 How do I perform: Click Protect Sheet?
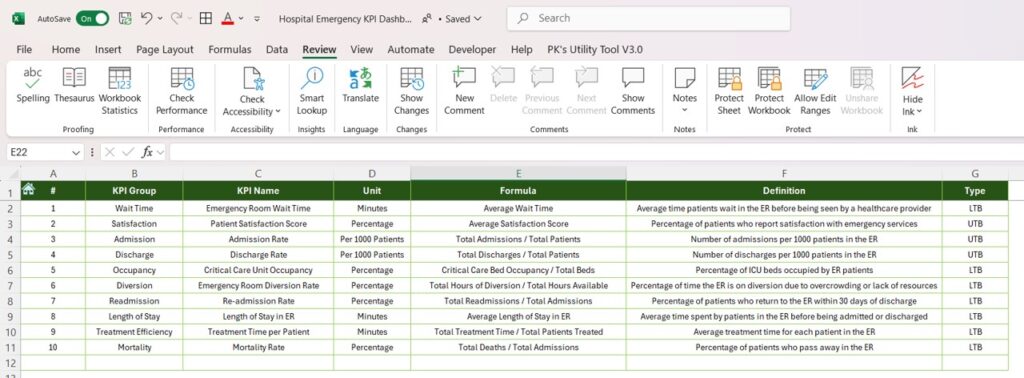(729, 91)
